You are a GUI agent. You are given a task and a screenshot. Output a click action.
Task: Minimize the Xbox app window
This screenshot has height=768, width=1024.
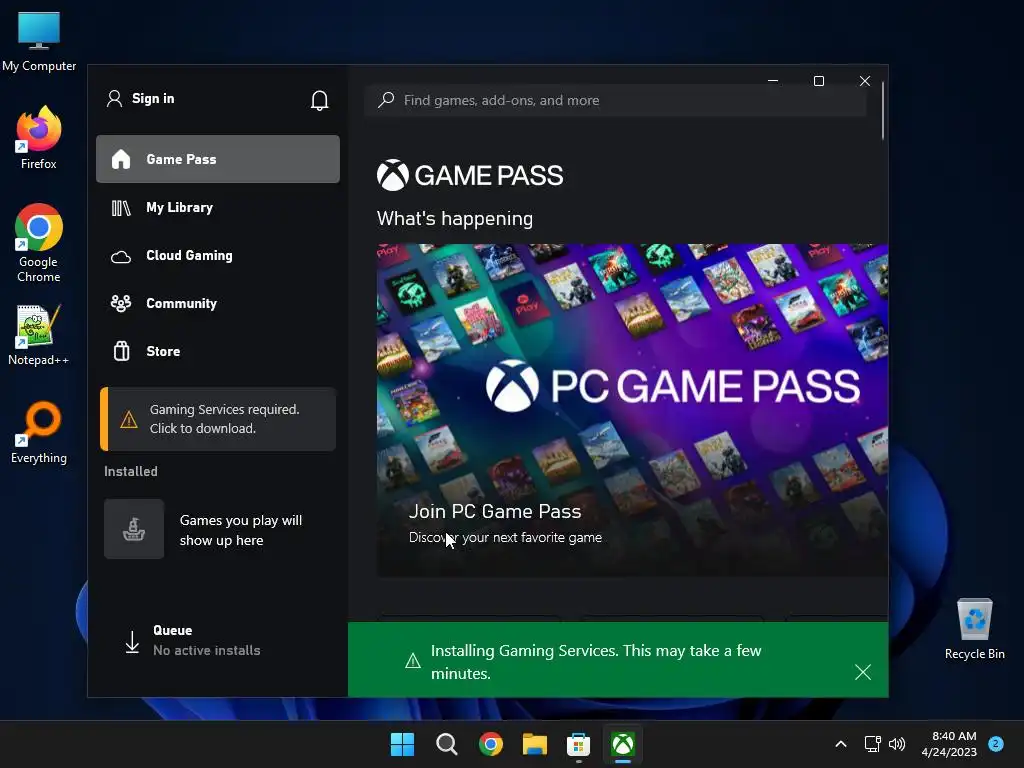[x=773, y=81]
